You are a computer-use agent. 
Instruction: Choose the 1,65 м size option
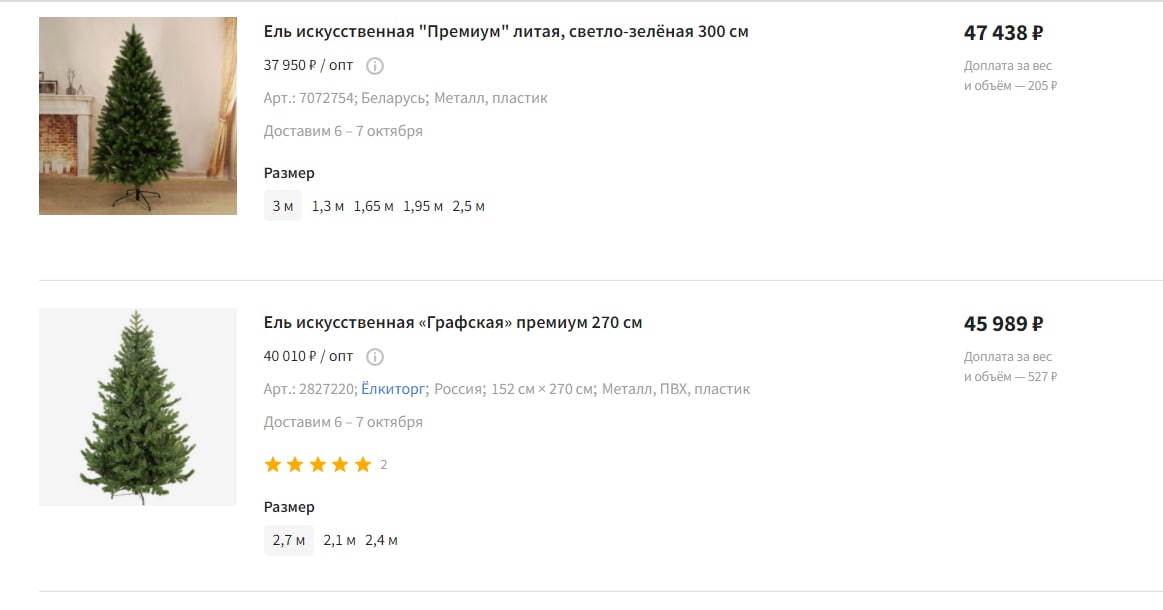[373, 207]
